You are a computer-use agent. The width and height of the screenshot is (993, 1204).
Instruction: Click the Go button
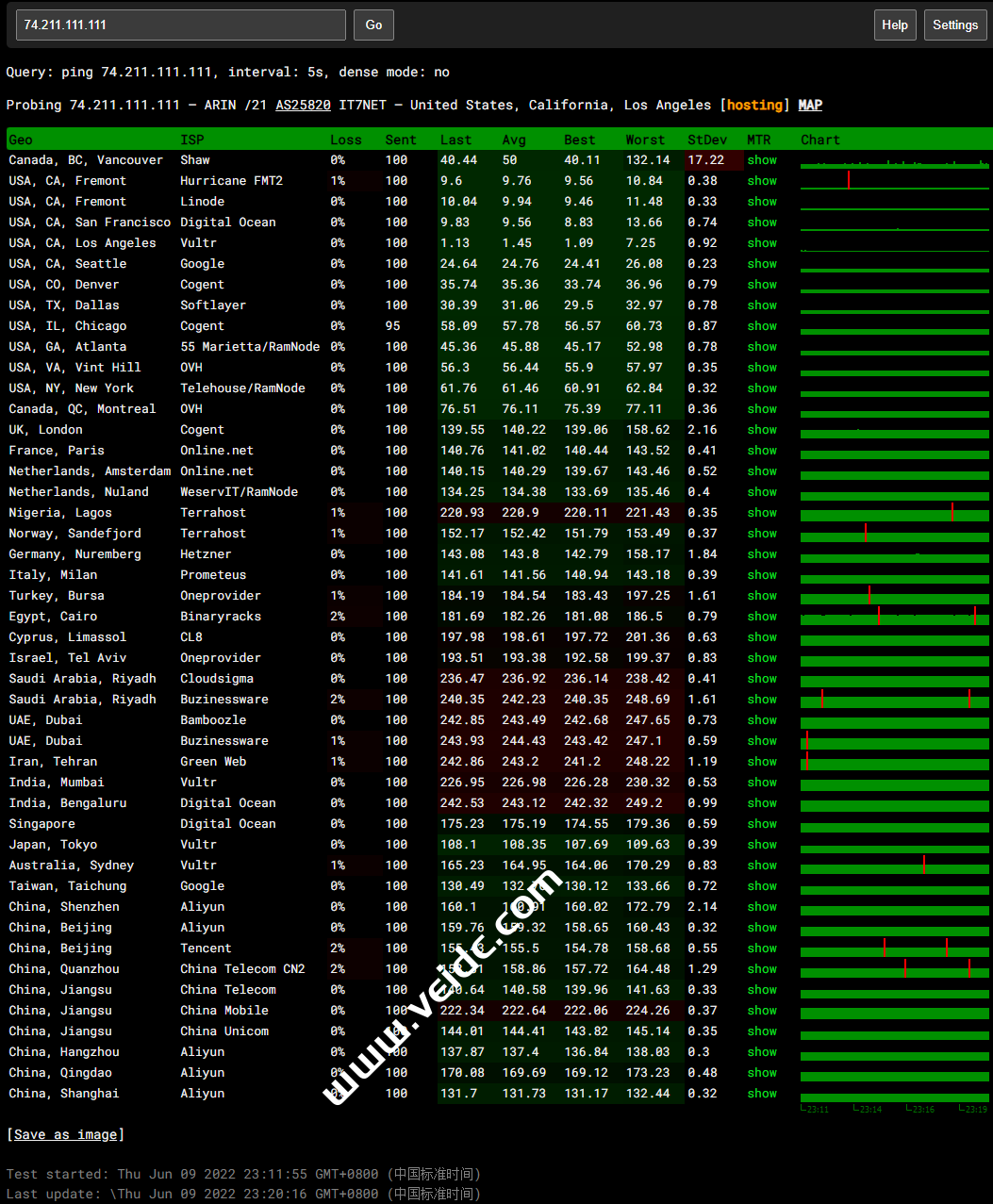tap(373, 25)
